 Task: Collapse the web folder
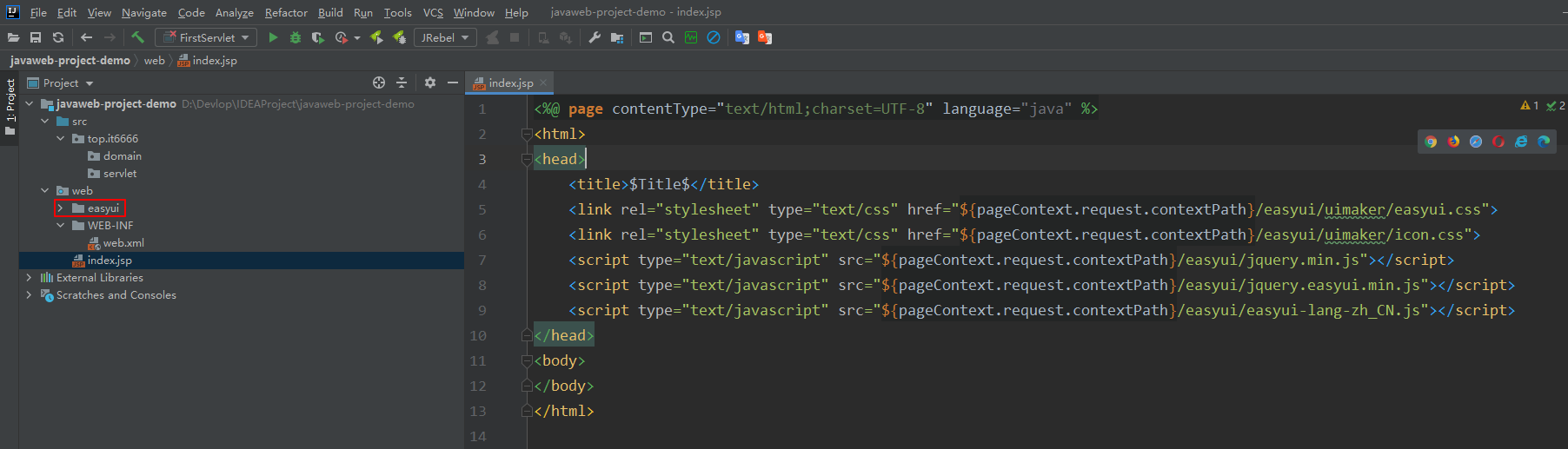44,191
